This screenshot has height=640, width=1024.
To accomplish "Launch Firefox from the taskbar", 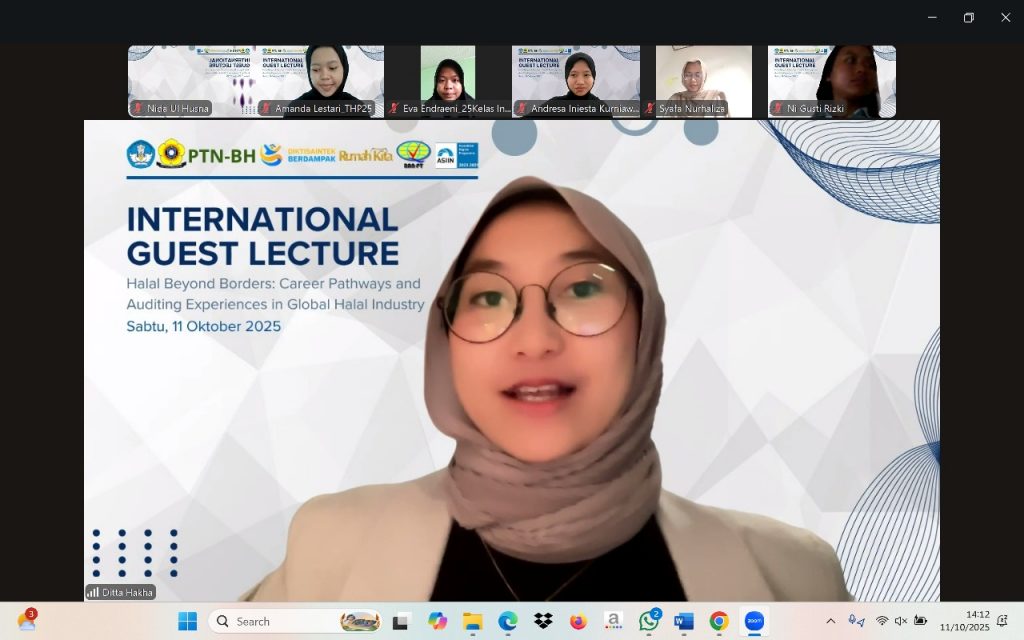I will point(578,621).
